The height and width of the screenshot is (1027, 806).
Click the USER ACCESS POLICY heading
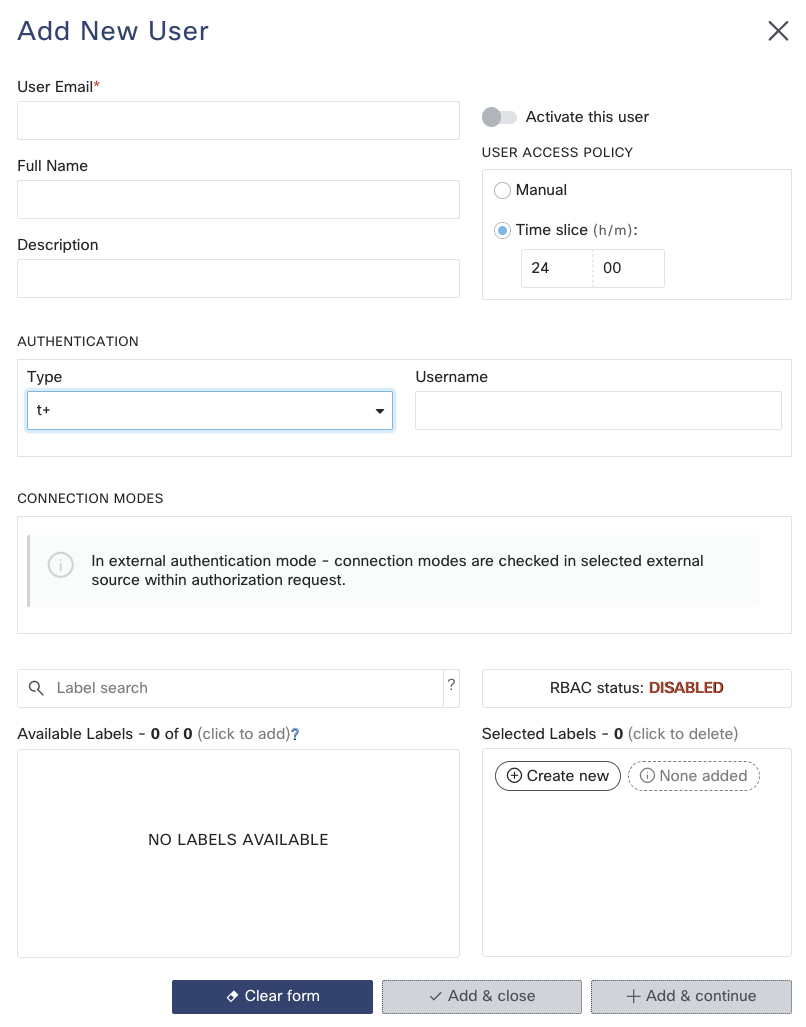[x=557, y=153]
